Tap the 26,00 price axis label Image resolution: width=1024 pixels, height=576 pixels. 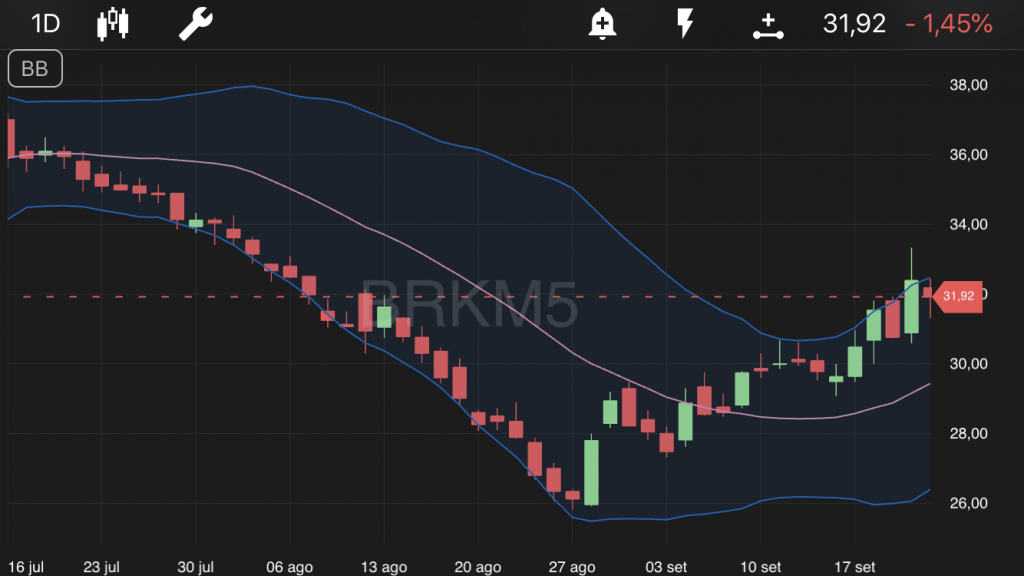[968, 504]
